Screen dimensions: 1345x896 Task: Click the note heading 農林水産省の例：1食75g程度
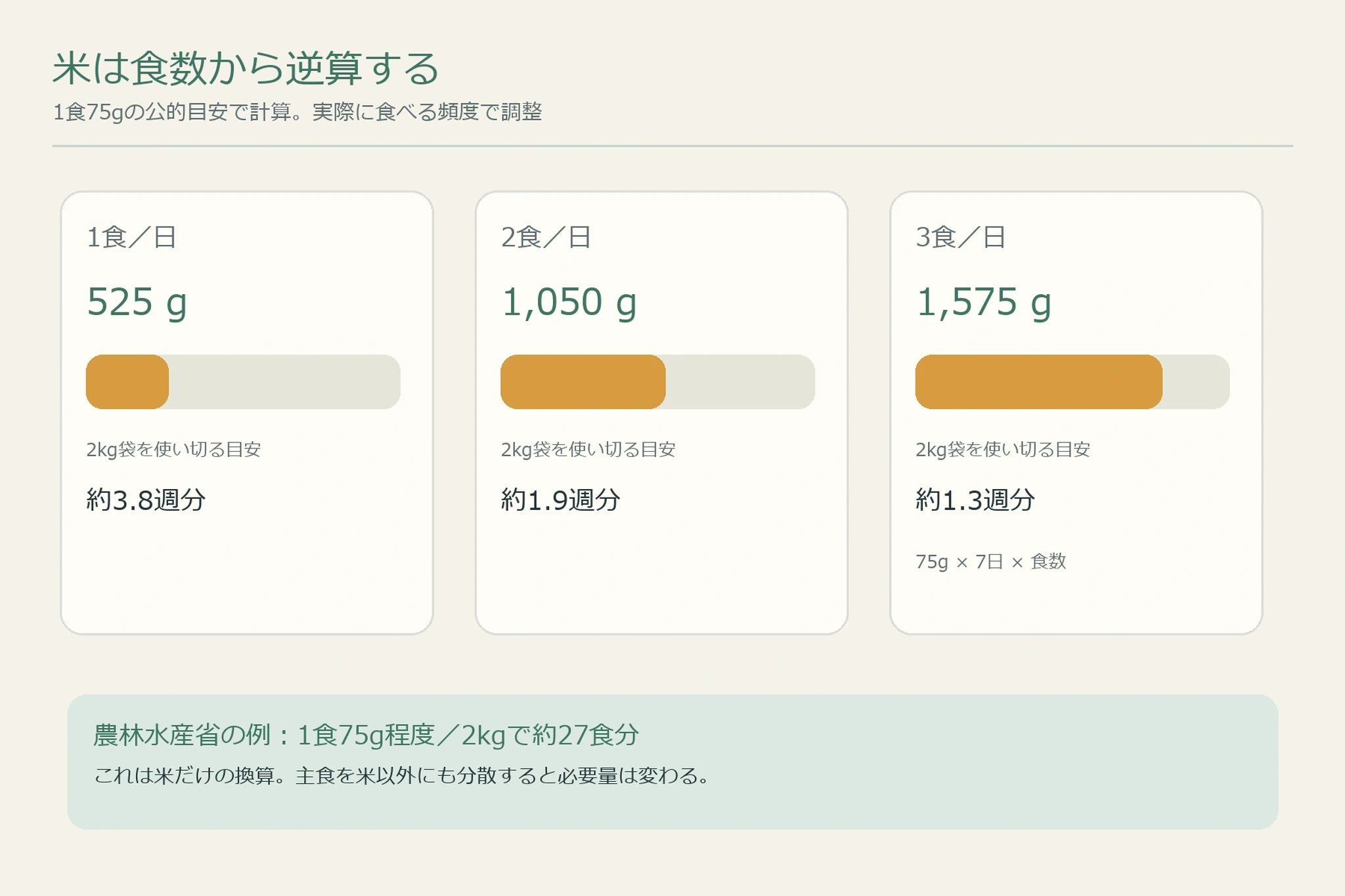(366, 735)
